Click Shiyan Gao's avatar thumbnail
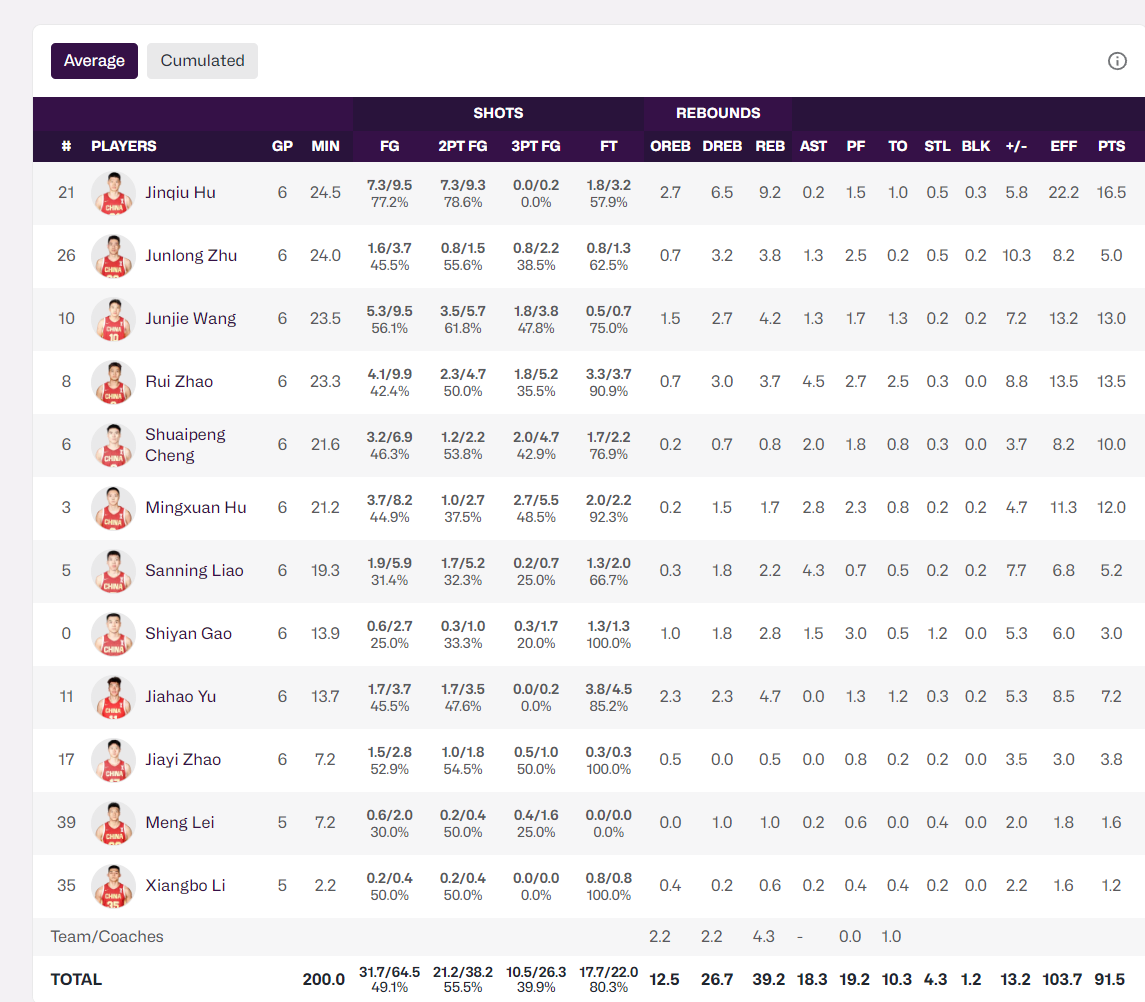The image size is (1145, 1002). tap(113, 634)
